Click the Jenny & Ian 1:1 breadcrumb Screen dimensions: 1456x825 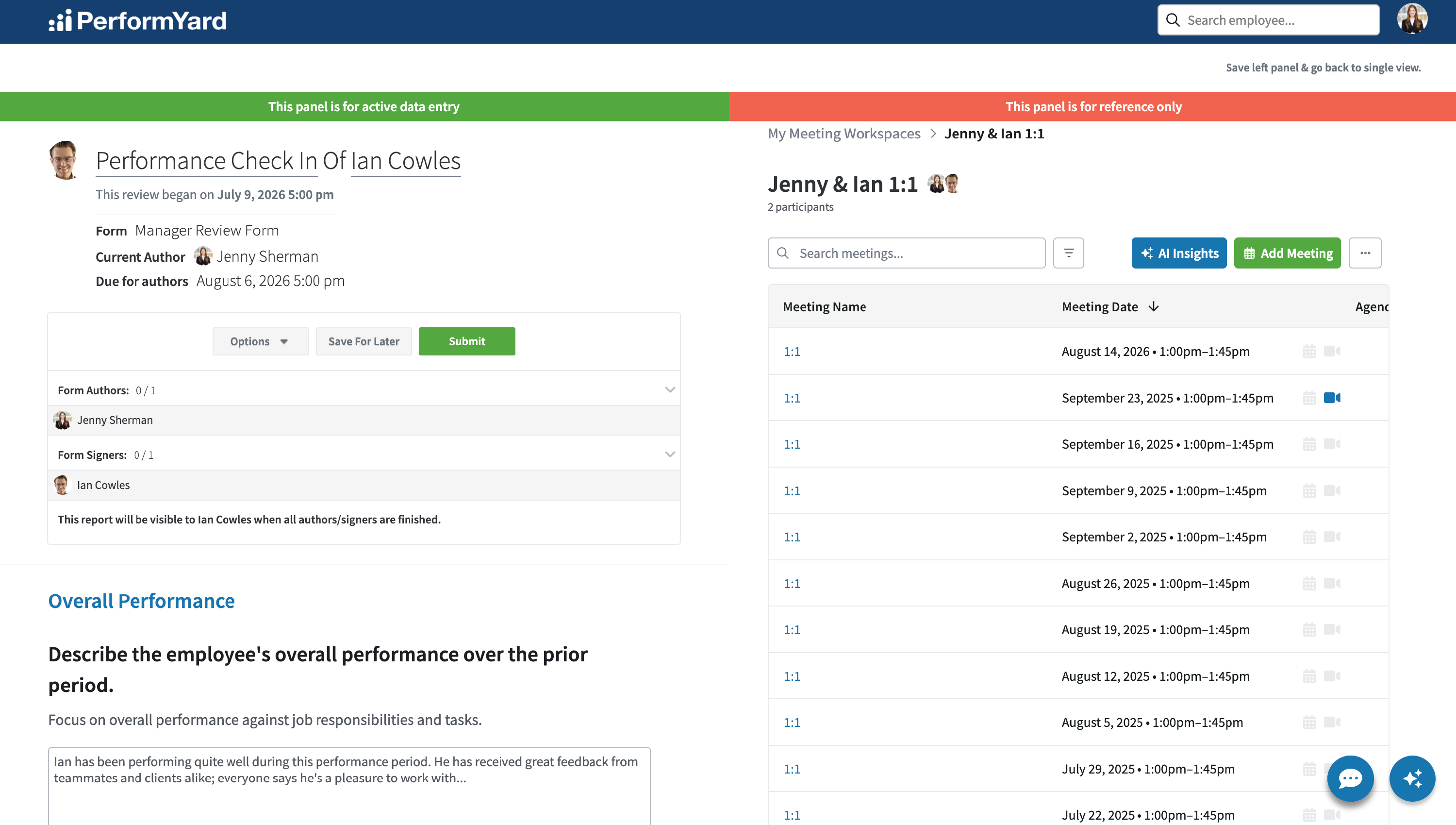click(x=994, y=134)
